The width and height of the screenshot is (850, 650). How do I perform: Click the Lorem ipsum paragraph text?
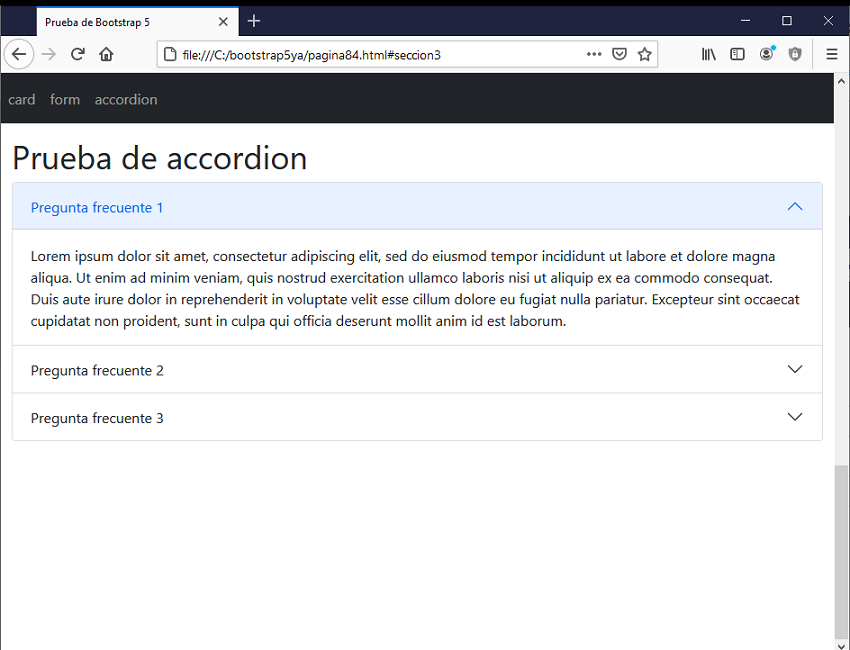click(415, 288)
